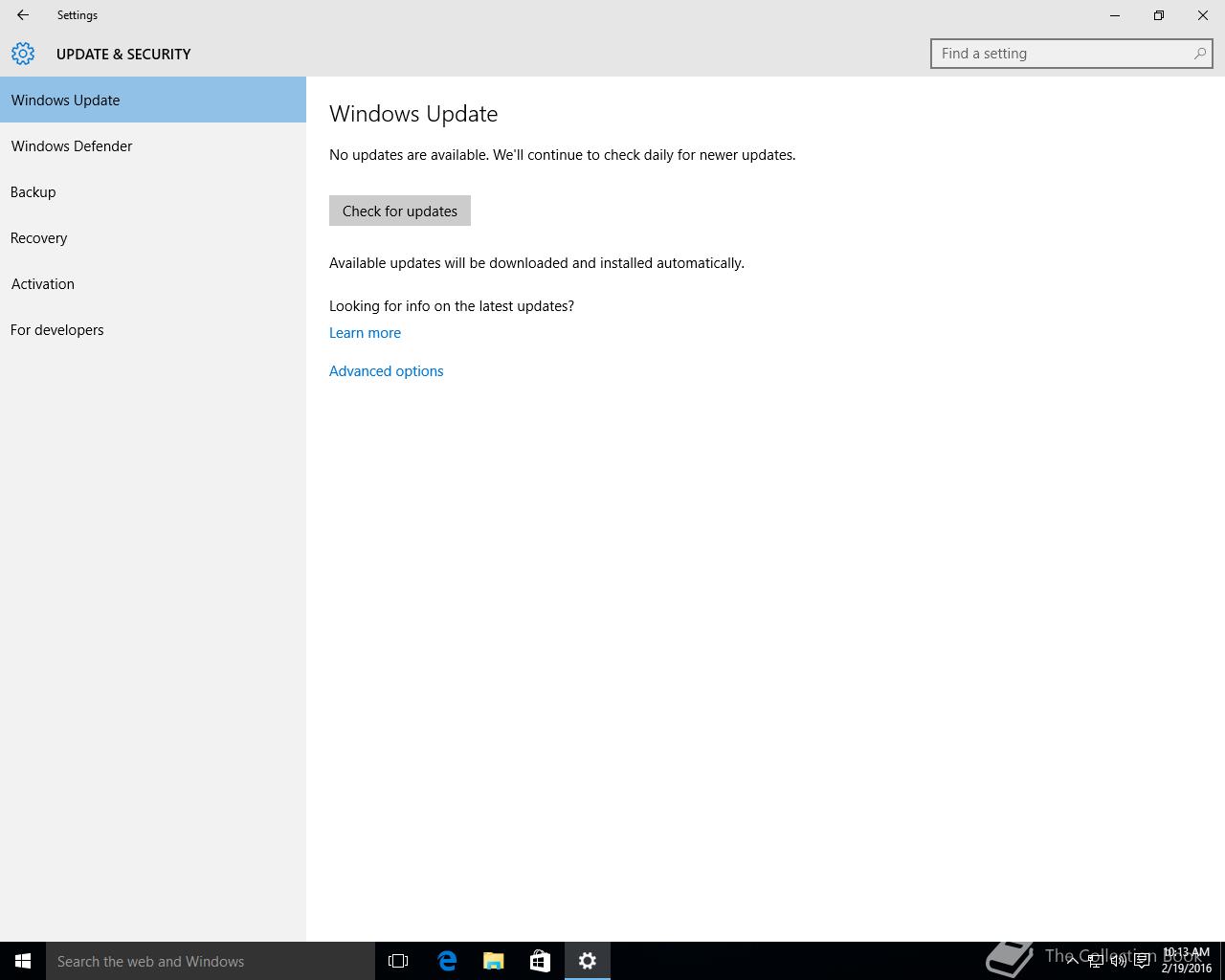This screenshot has width=1225, height=980.
Task: Open Task View from taskbar
Action: (x=398, y=961)
